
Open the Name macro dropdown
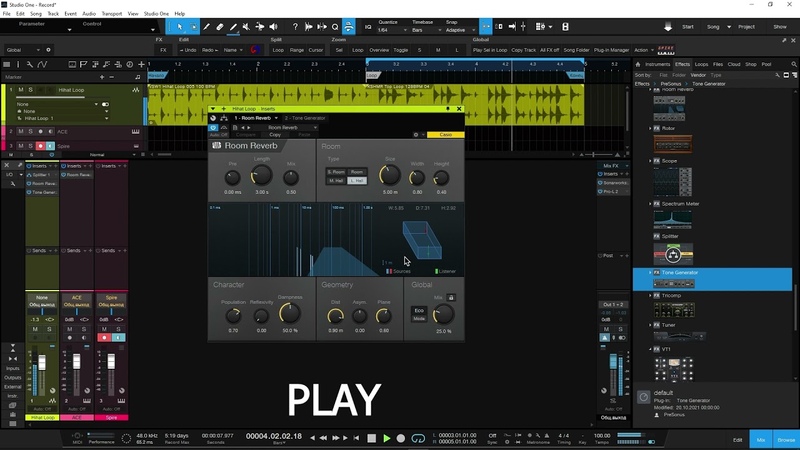point(233,50)
